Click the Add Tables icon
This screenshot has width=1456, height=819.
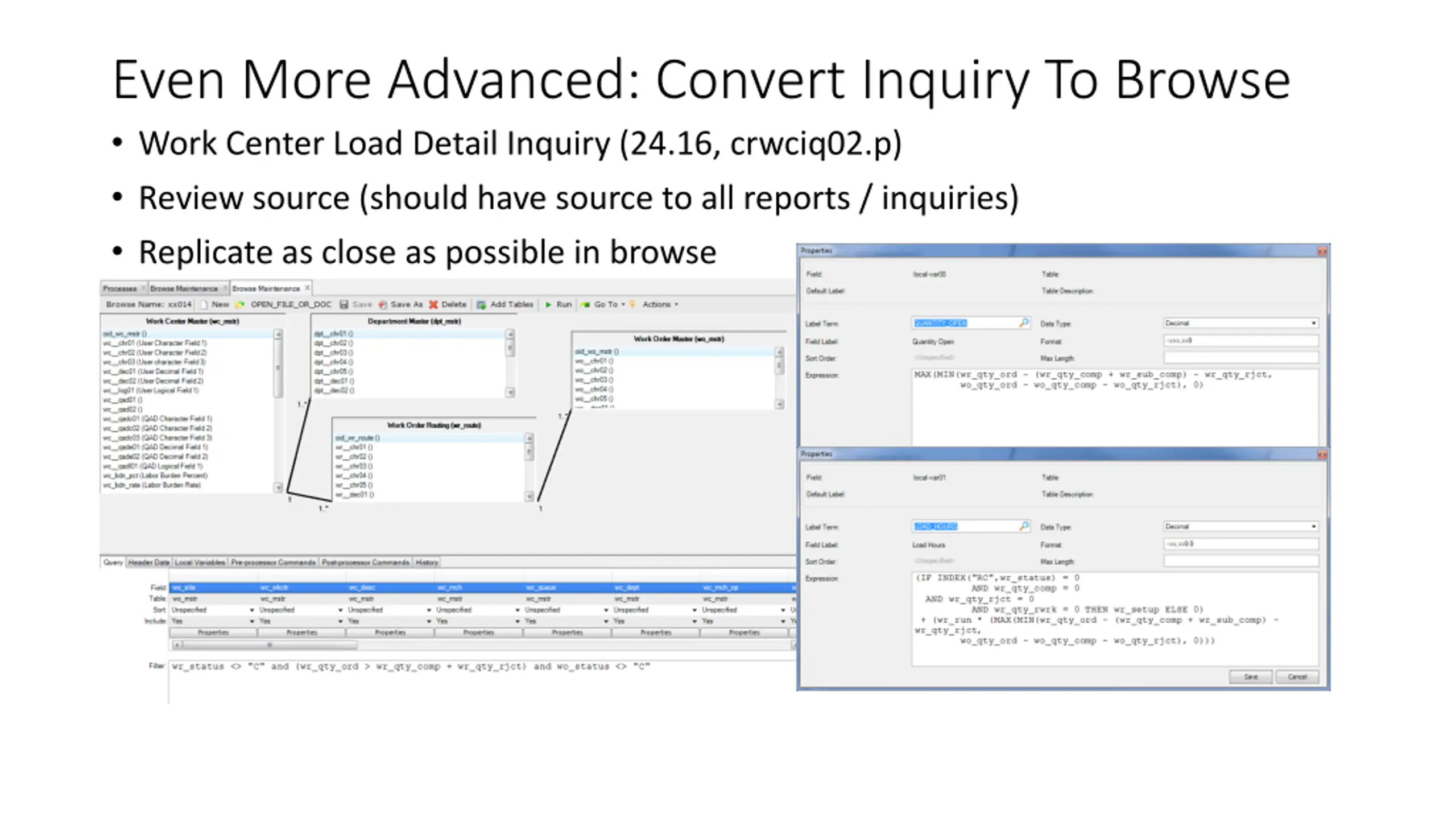point(481,304)
